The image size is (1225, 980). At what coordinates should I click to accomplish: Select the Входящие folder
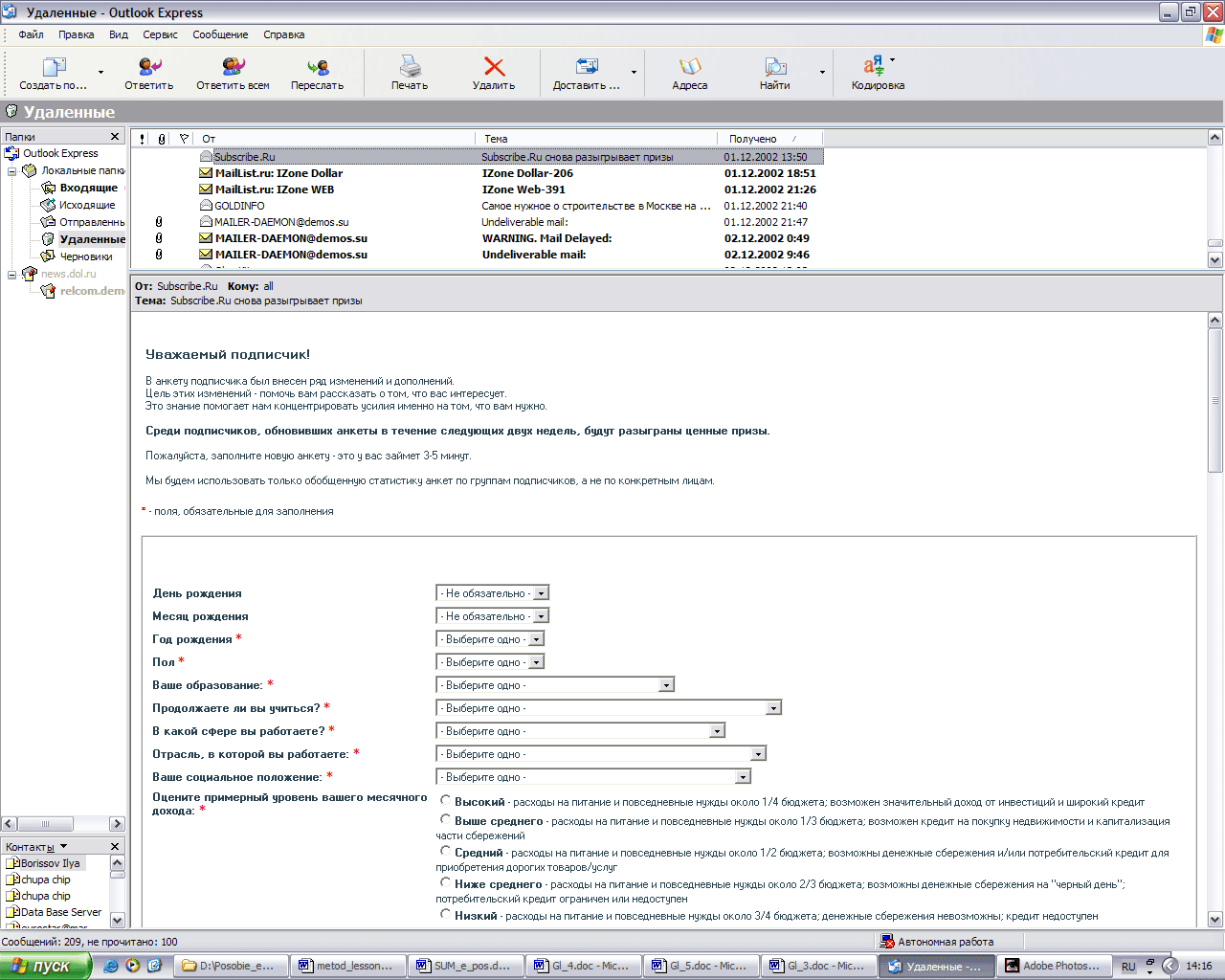(89, 188)
